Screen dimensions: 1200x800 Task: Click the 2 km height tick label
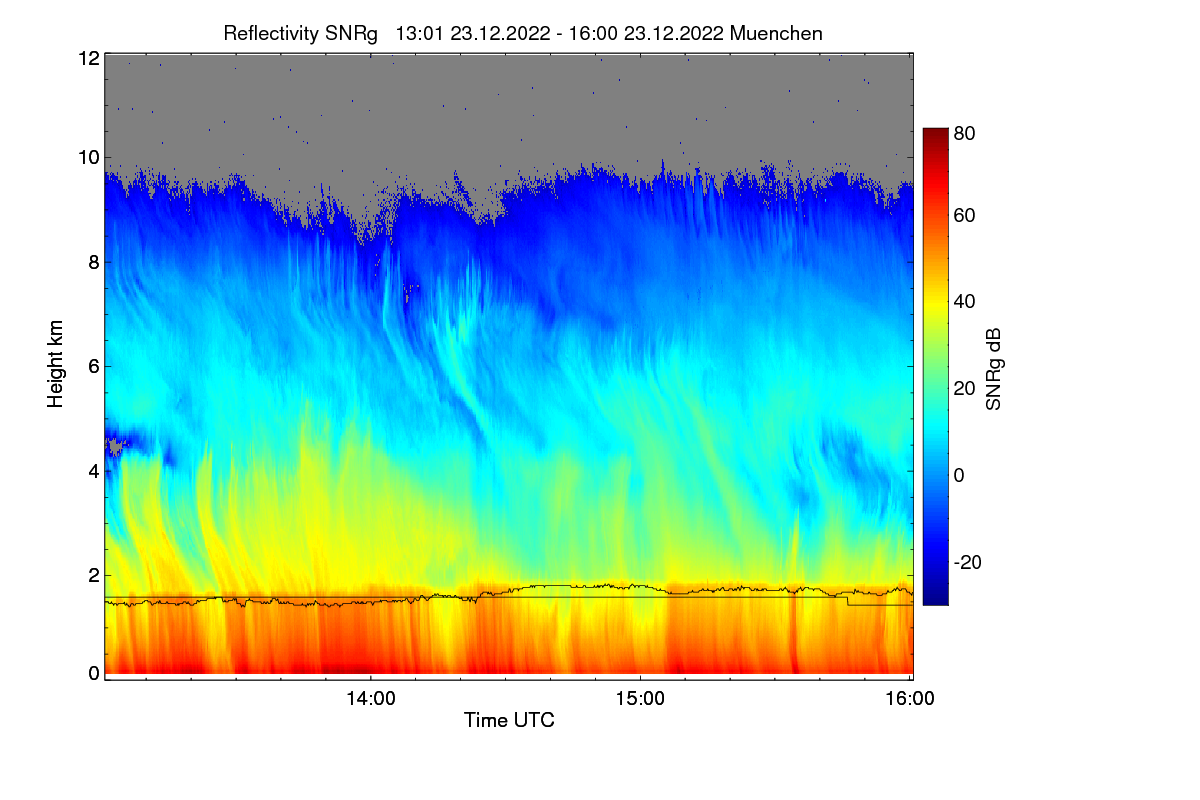click(x=94, y=575)
